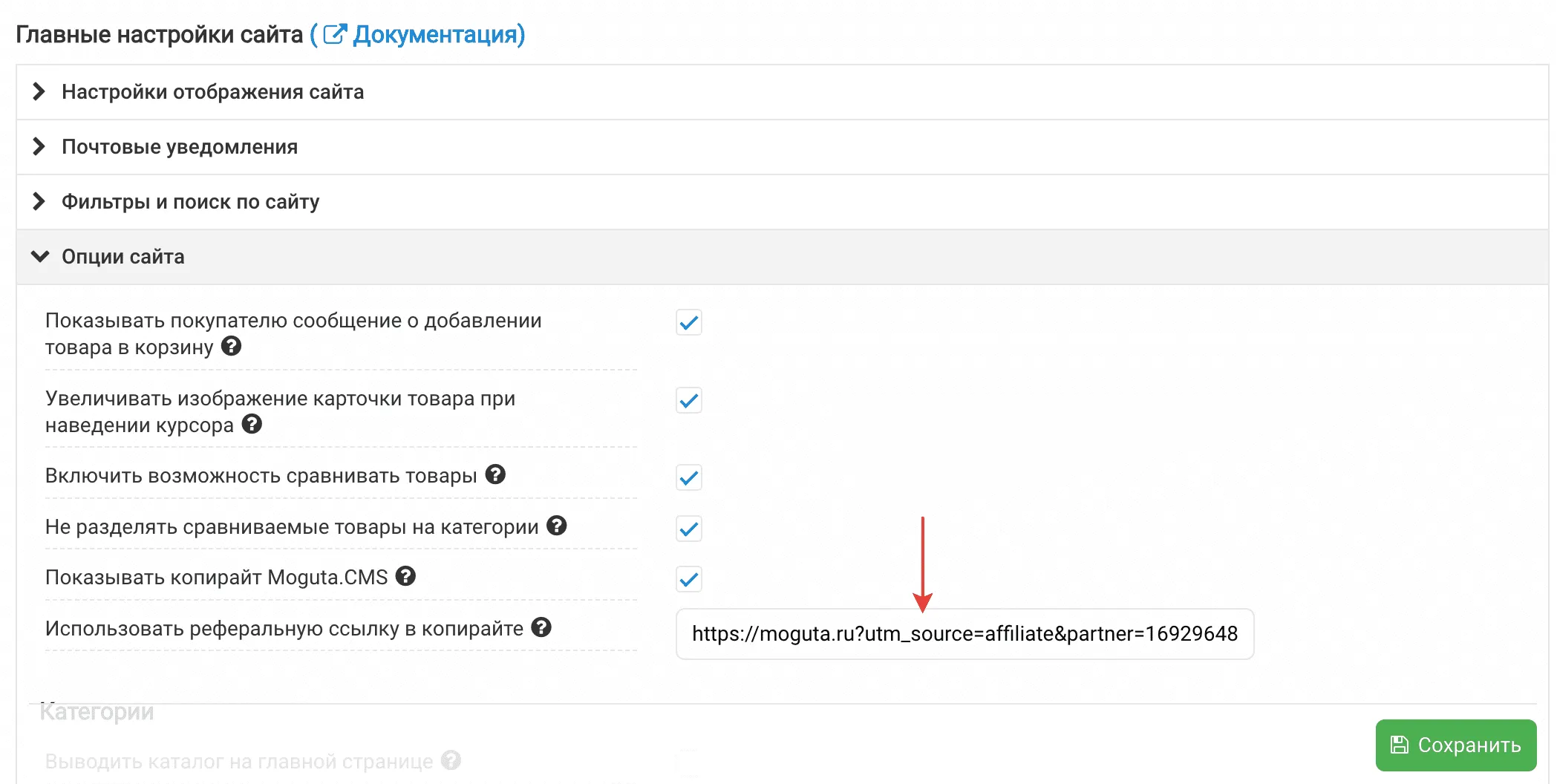Open help icon for image zoom option

[x=252, y=424]
